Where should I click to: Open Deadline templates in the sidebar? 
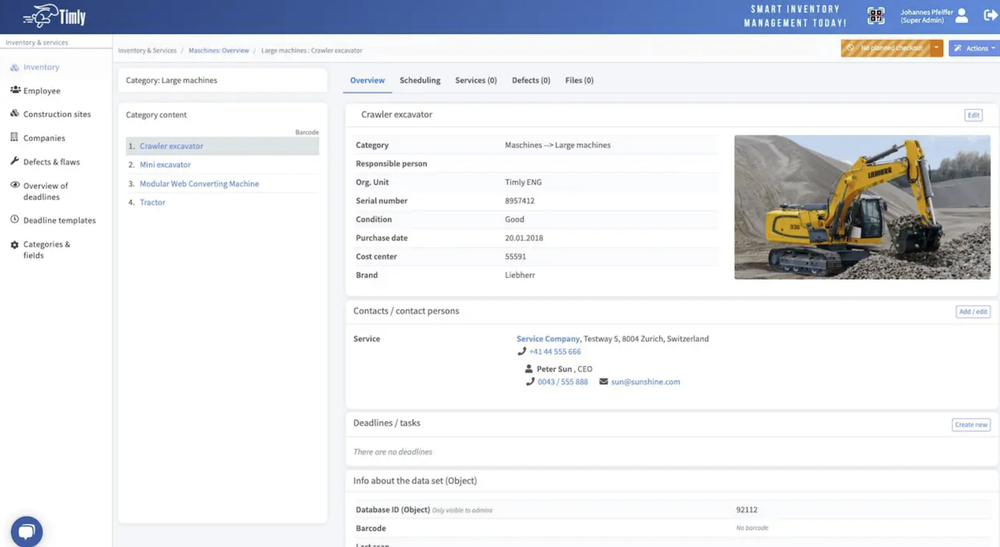pos(59,220)
